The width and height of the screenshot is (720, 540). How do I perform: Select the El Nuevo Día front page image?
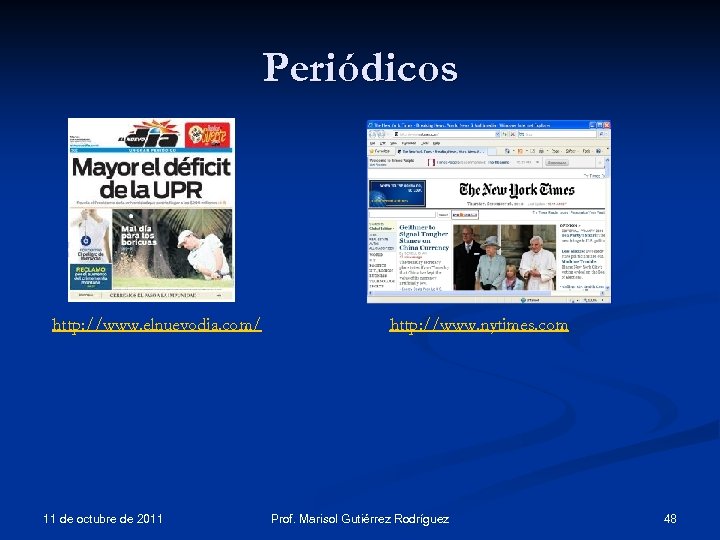(152, 210)
